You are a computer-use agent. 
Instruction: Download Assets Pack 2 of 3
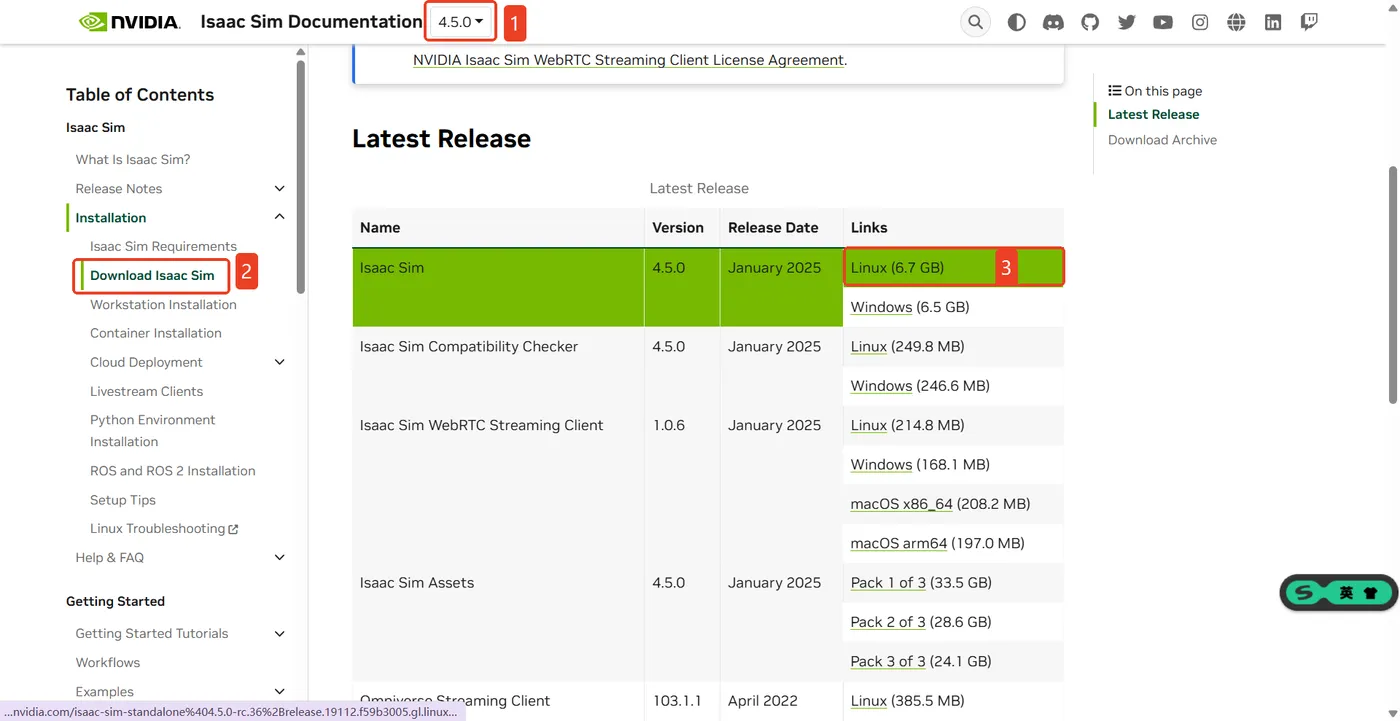(x=888, y=621)
